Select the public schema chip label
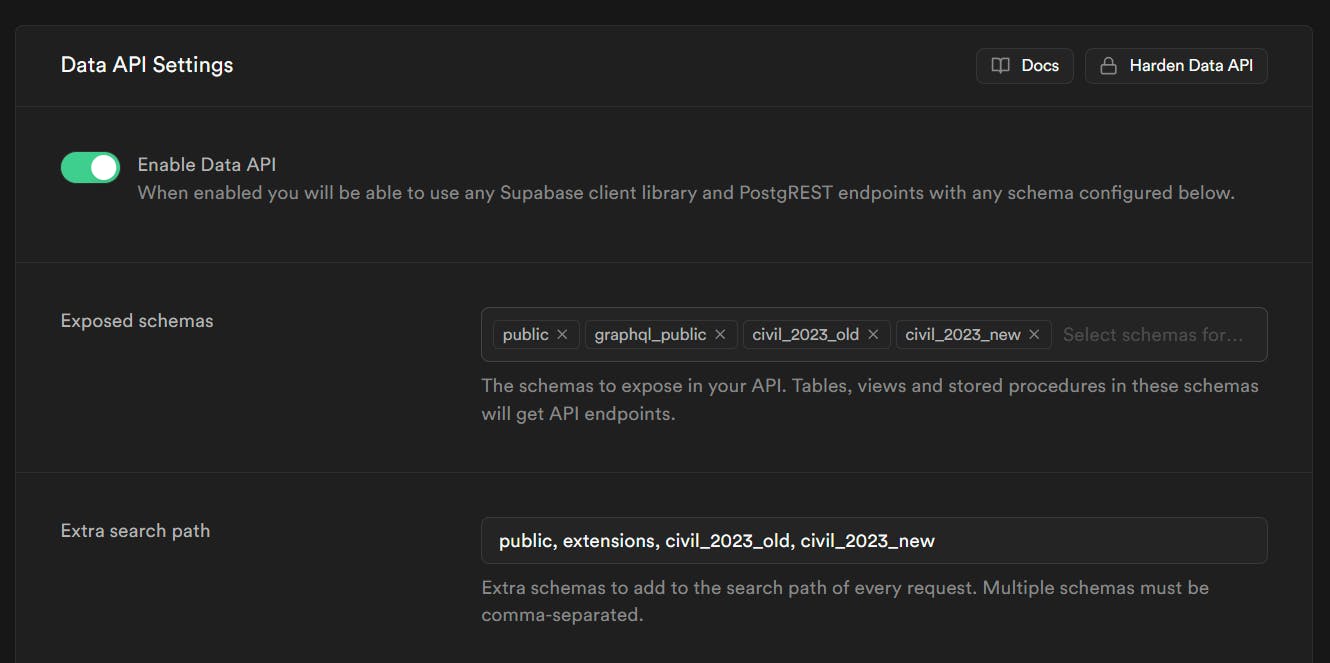This screenshot has width=1330, height=663. point(525,335)
